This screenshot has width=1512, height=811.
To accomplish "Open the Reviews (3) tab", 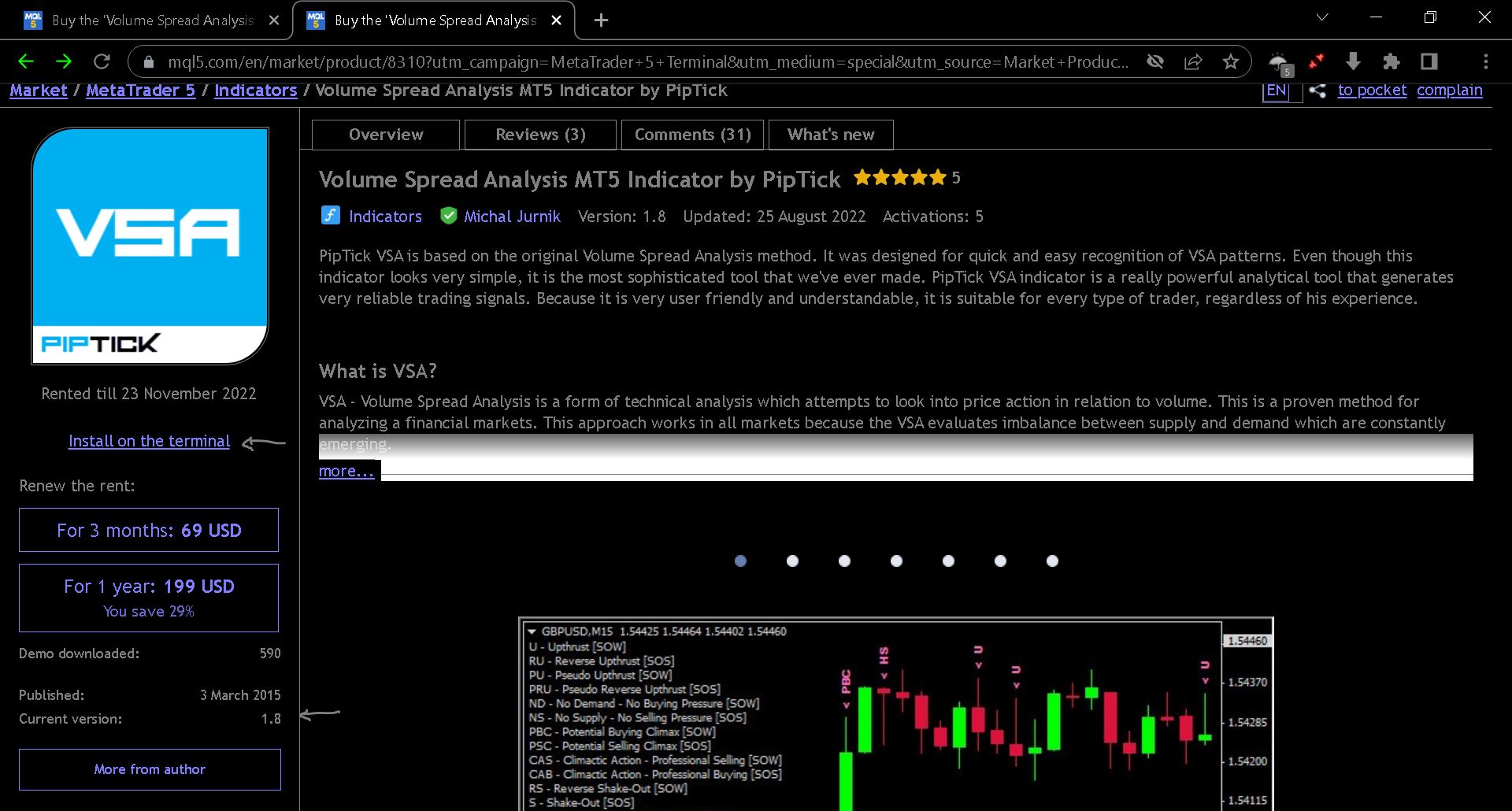I will 540,135.
